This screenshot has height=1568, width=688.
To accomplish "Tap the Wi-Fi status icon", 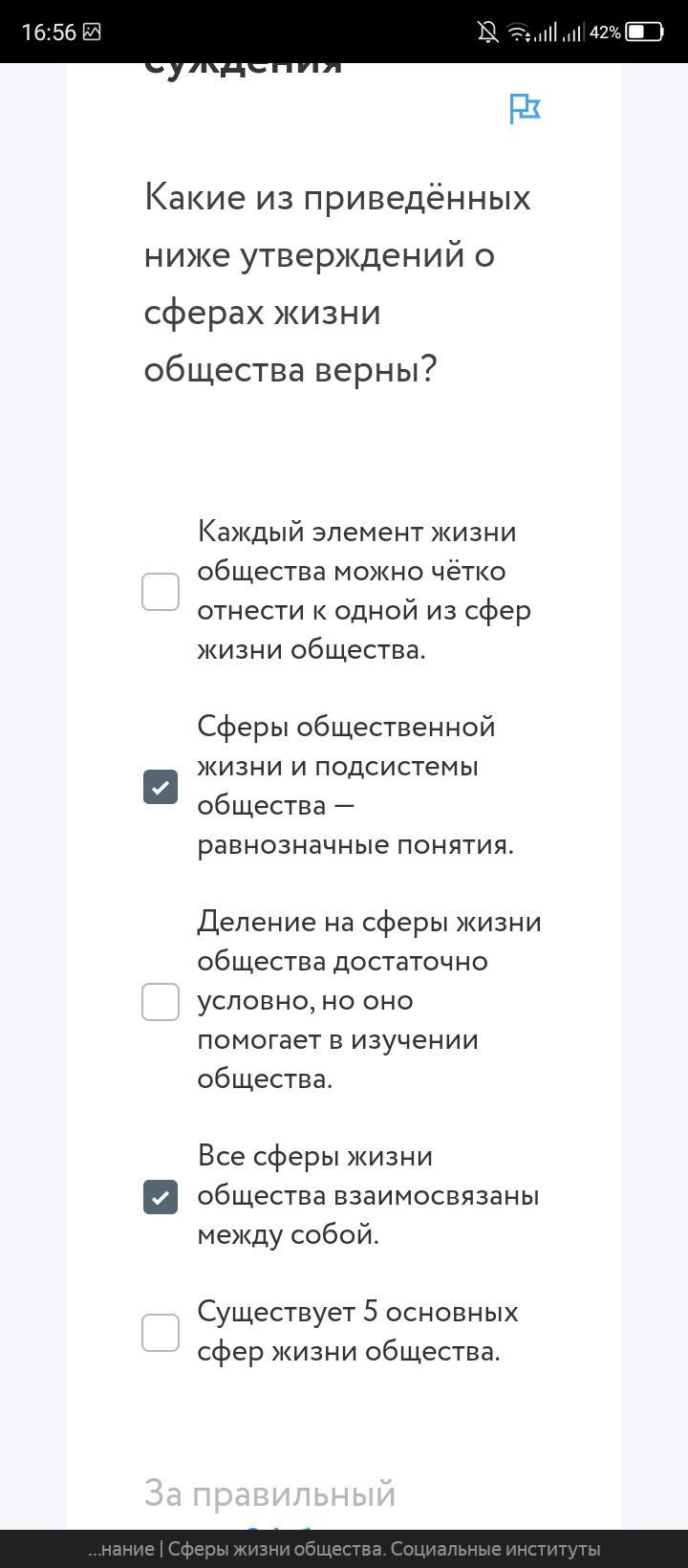I will (x=518, y=33).
